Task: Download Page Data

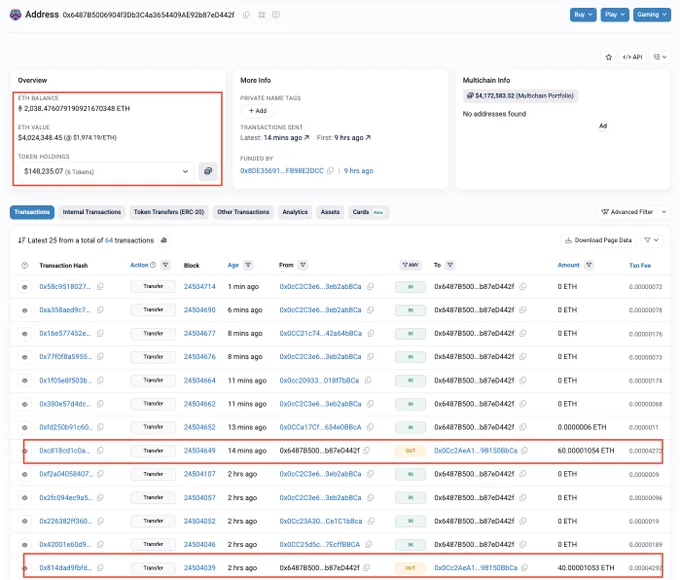Action: (x=598, y=240)
